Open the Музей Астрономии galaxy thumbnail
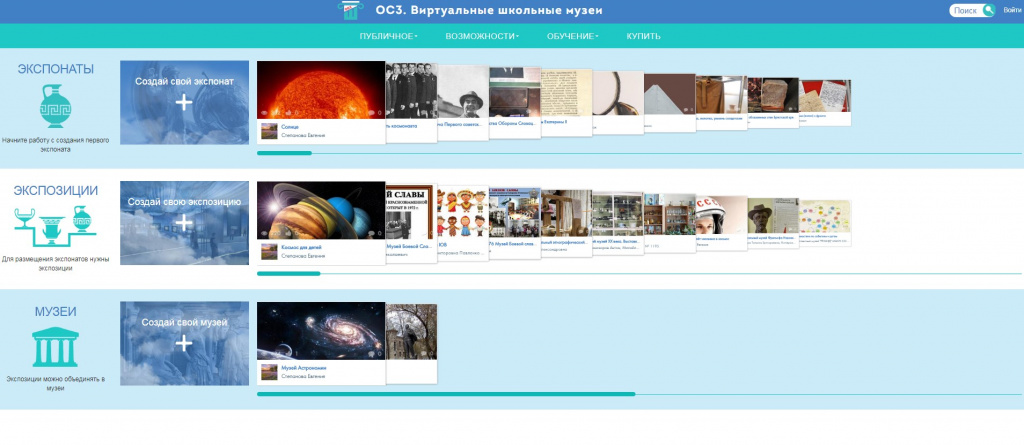 (x=321, y=331)
